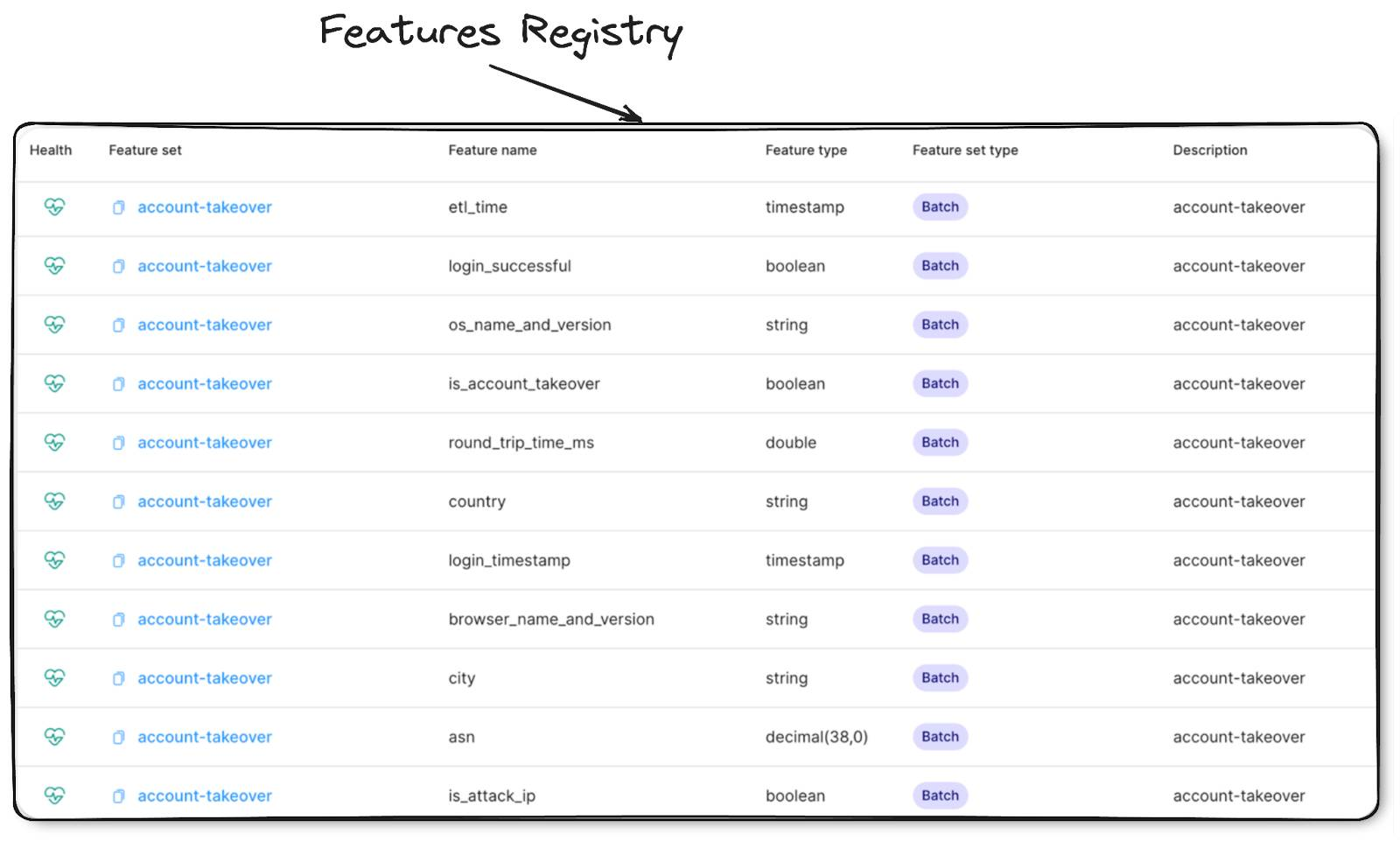This screenshot has width=1400, height=841.
Task: Click the Health column header
Action: tap(50, 150)
